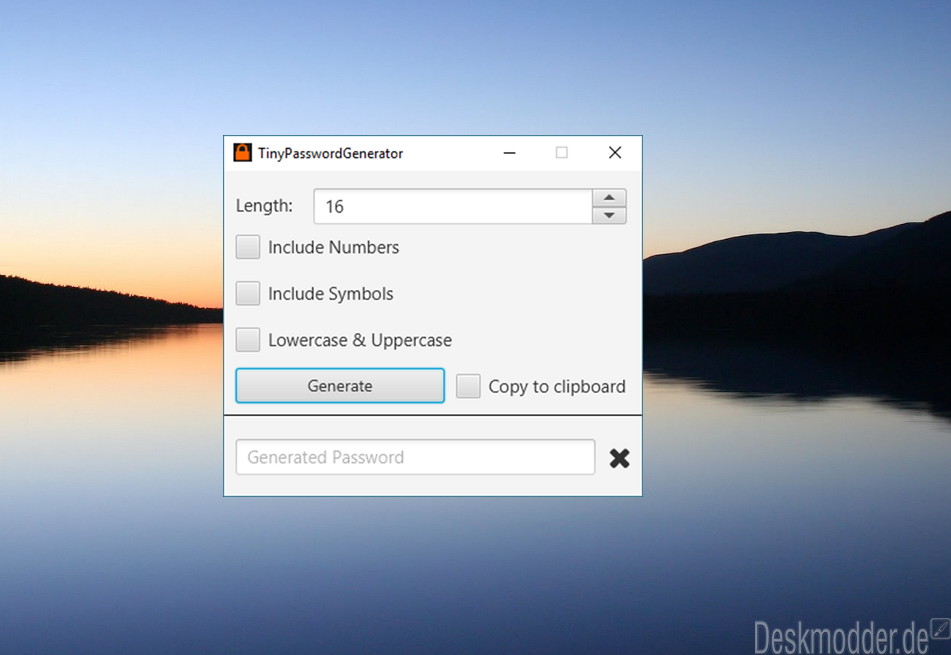Toggle the Copy to clipboard checkbox
Viewport: 951px width, 655px height.
point(468,386)
